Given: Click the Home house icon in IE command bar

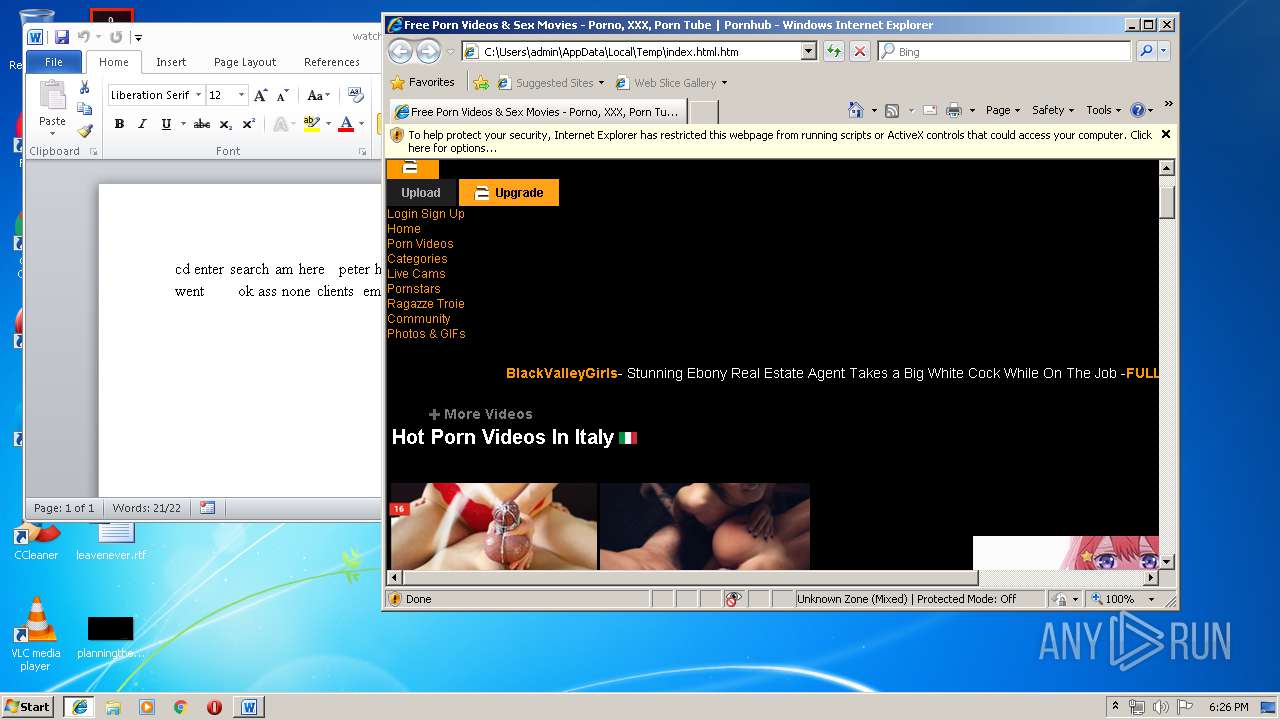Looking at the screenshot, I should pos(856,110).
